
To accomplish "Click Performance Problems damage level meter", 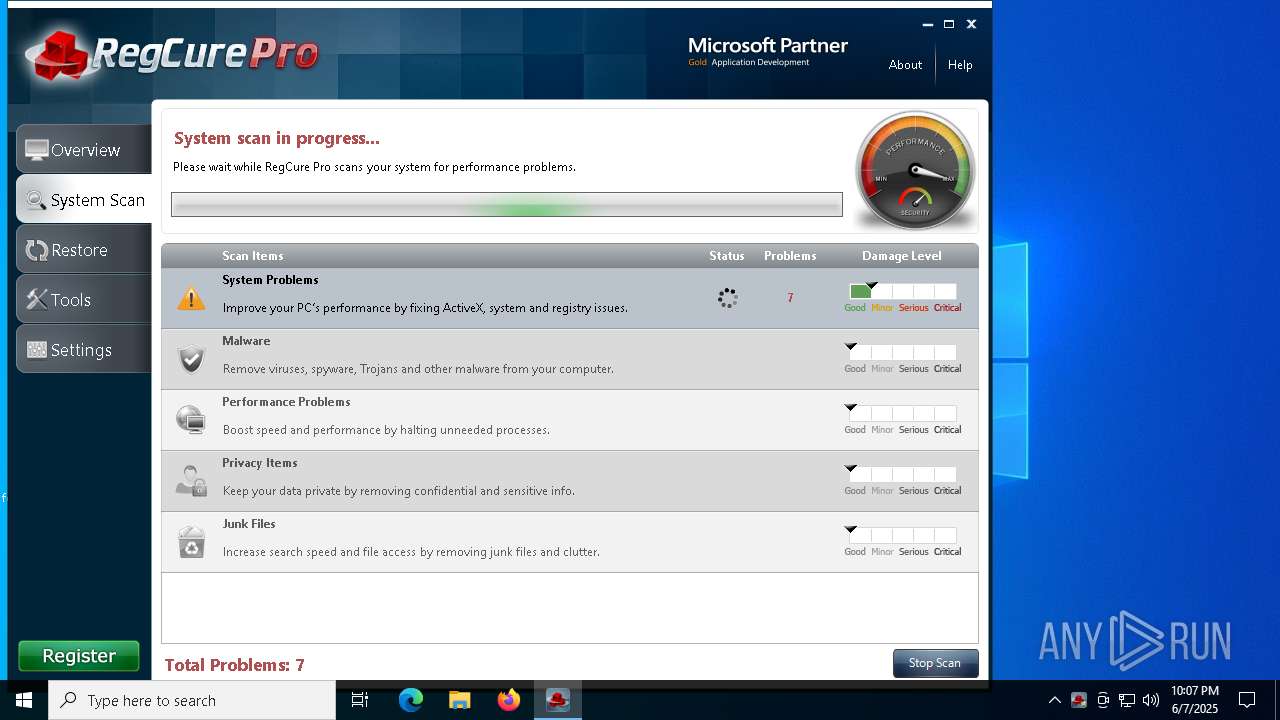I will pyautogui.click(x=903, y=413).
